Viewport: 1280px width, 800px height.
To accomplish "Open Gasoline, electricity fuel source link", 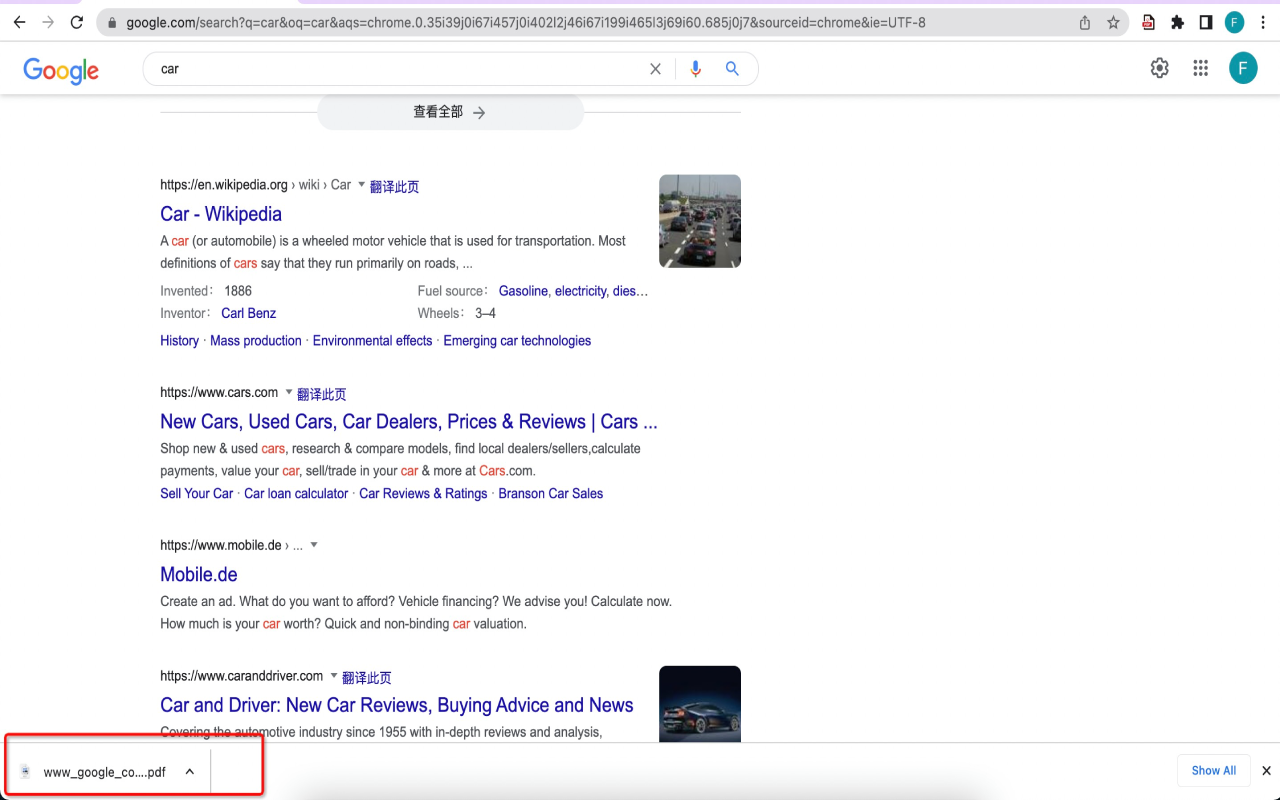I will point(573,291).
